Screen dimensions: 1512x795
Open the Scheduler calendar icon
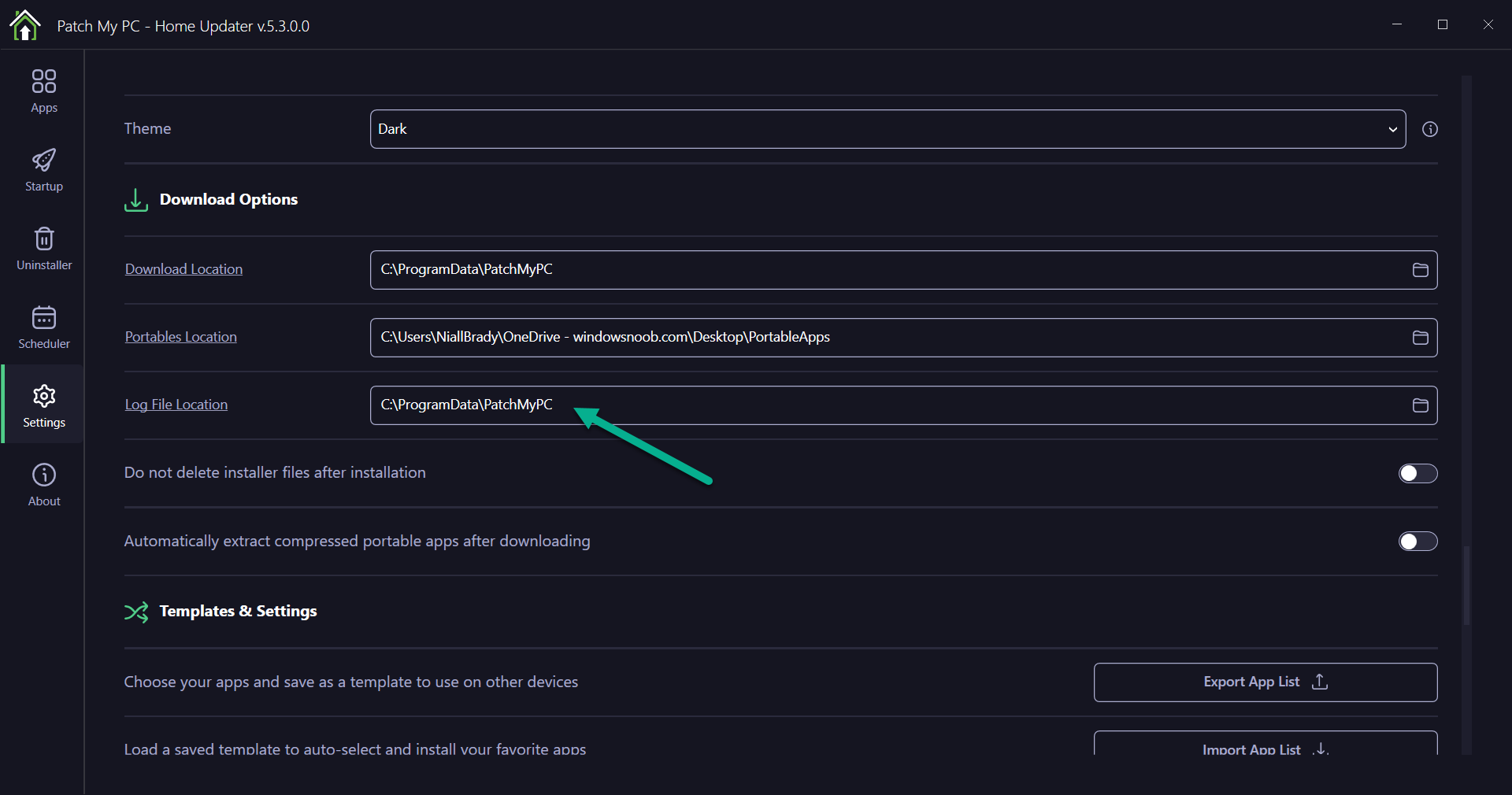[x=44, y=327]
